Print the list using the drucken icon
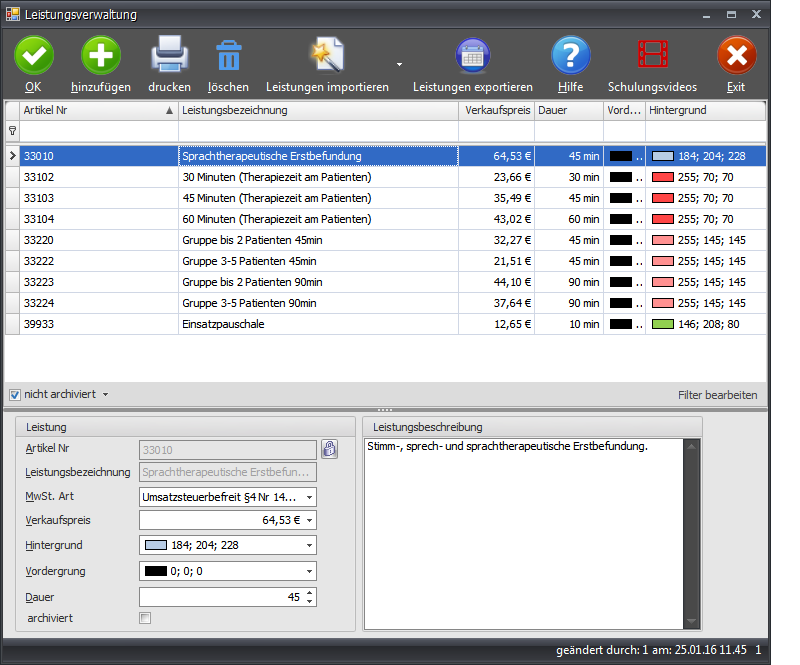The height and width of the screenshot is (665, 800). coord(169,55)
